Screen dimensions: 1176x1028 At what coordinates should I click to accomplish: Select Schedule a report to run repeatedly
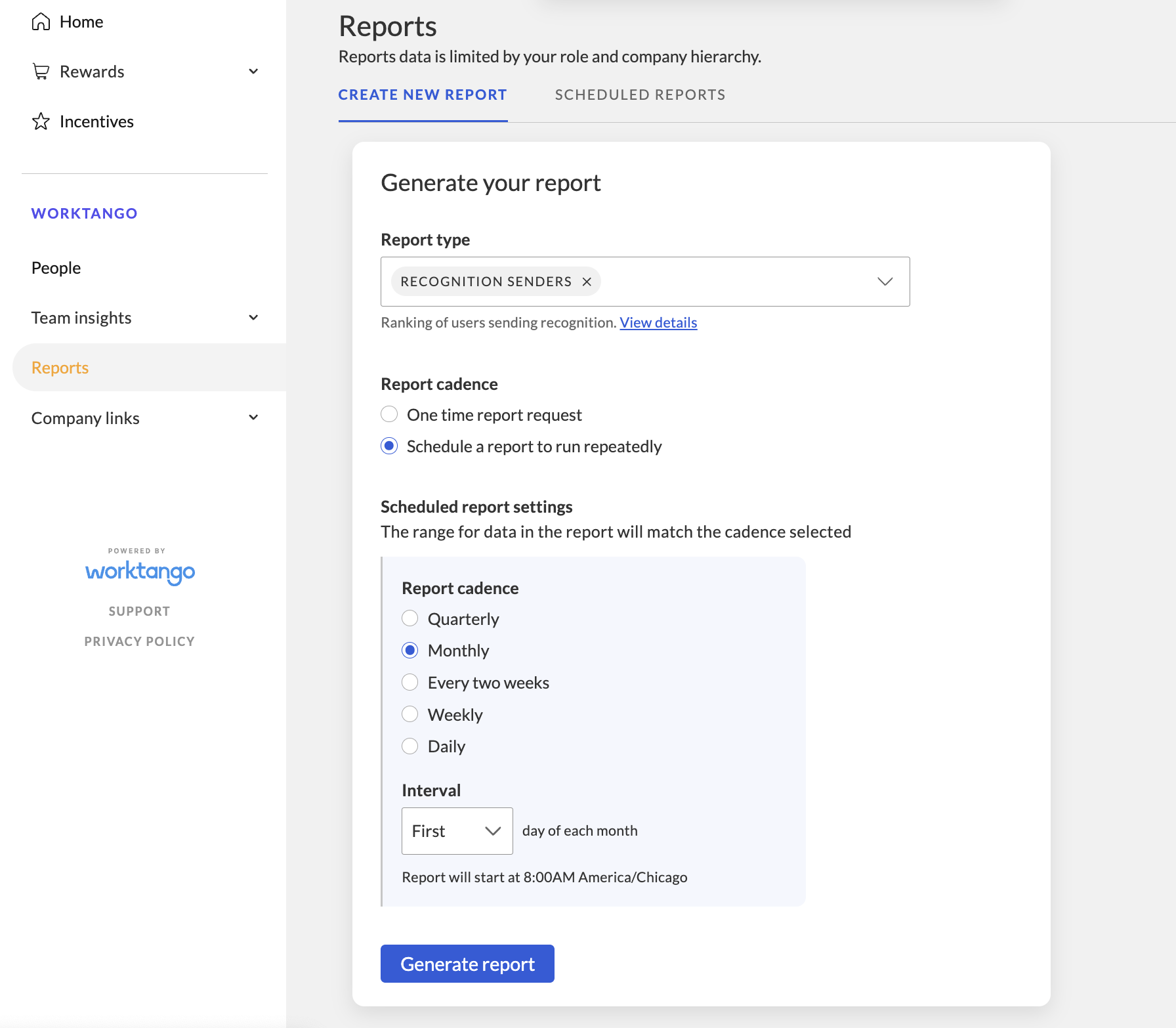tap(389, 446)
